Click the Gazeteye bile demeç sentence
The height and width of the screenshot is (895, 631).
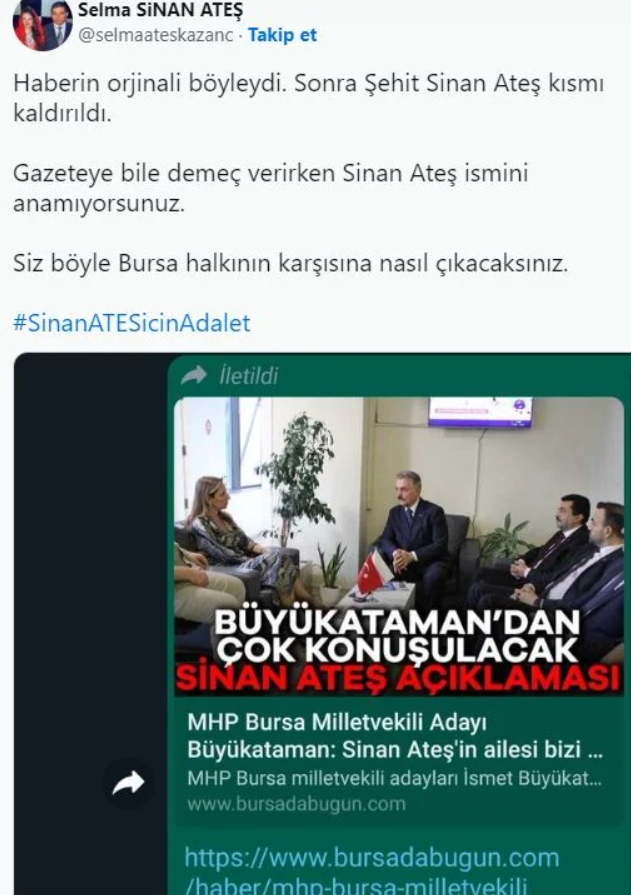point(270,188)
